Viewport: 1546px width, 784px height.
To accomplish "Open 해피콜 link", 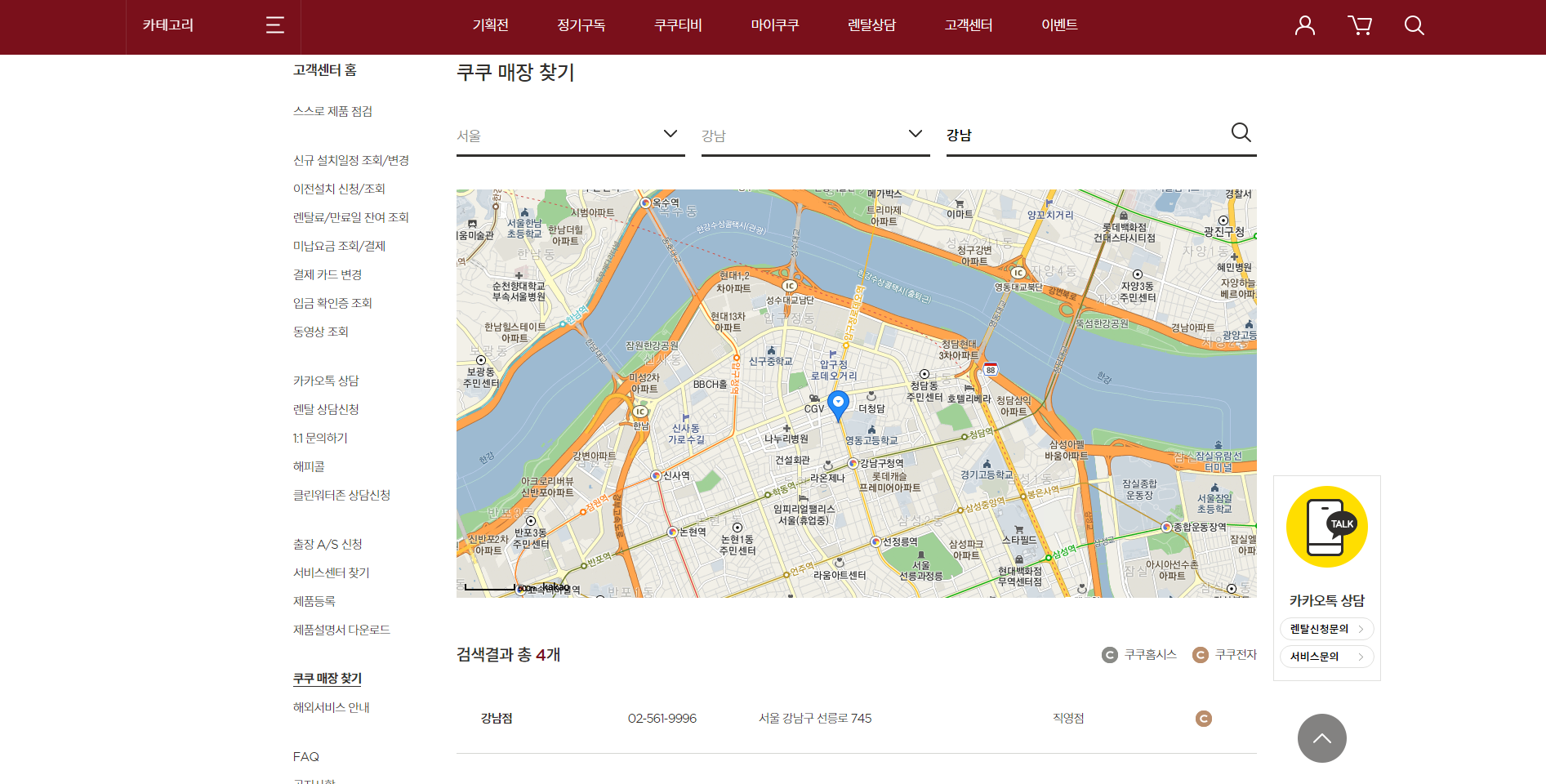I will pos(309,466).
